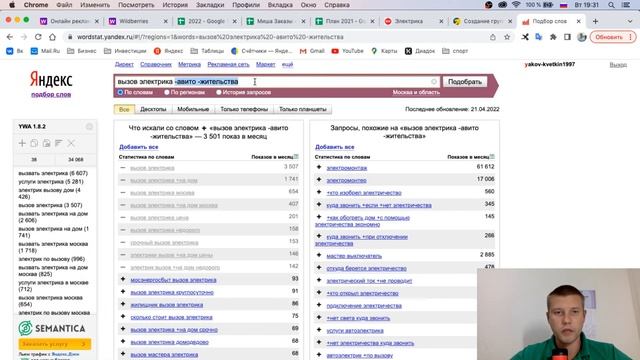Add 'подключение электричества' with plus icon
This screenshot has width=640, height=360.
point(319,305)
